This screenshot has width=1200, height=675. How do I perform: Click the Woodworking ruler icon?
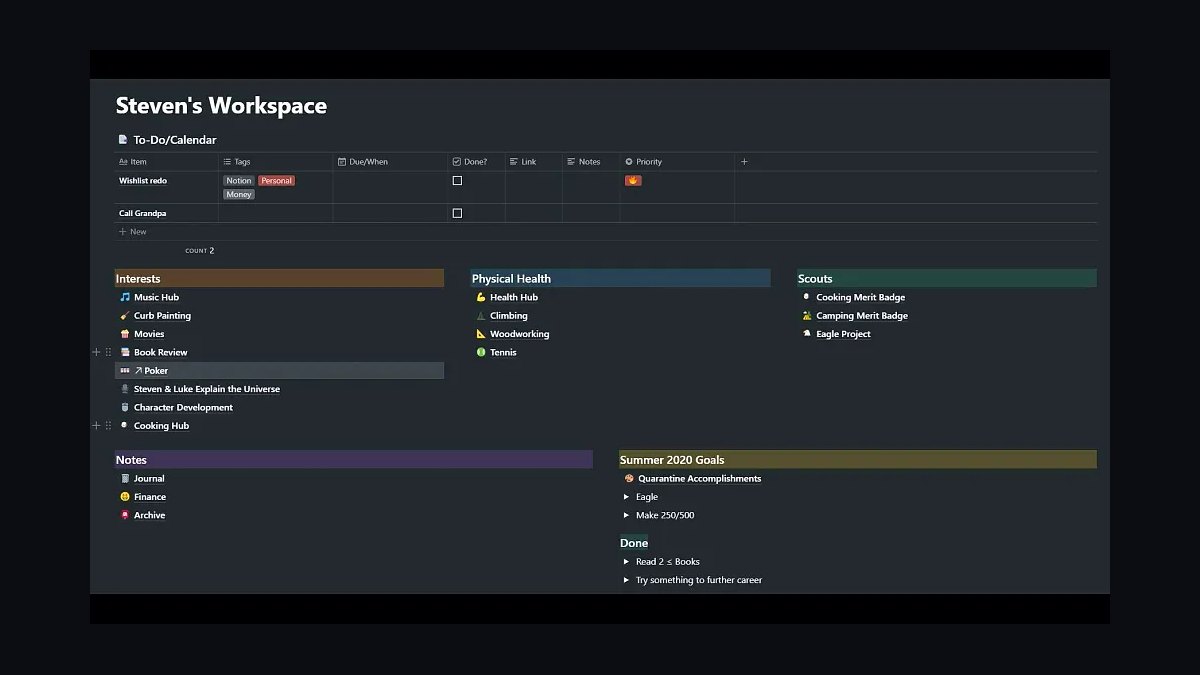[x=481, y=334]
